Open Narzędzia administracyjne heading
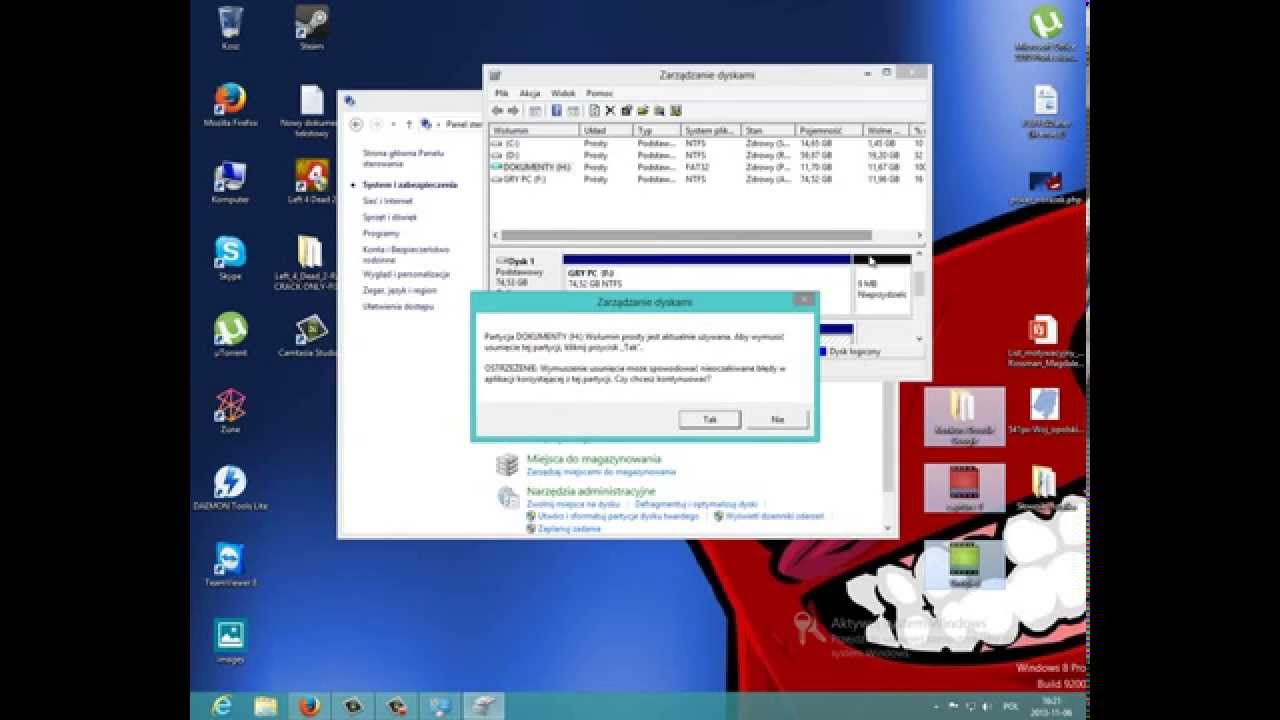The image size is (1280, 720). click(591, 491)
